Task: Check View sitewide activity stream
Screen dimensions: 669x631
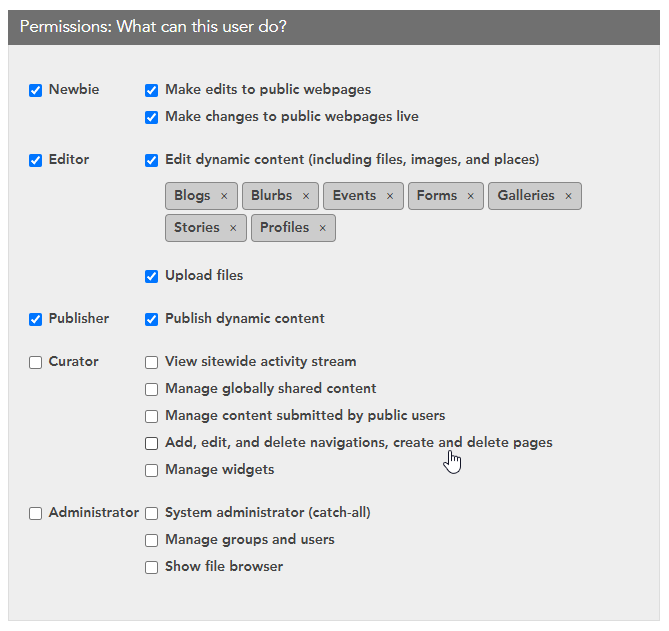Action: pos(151,363)
